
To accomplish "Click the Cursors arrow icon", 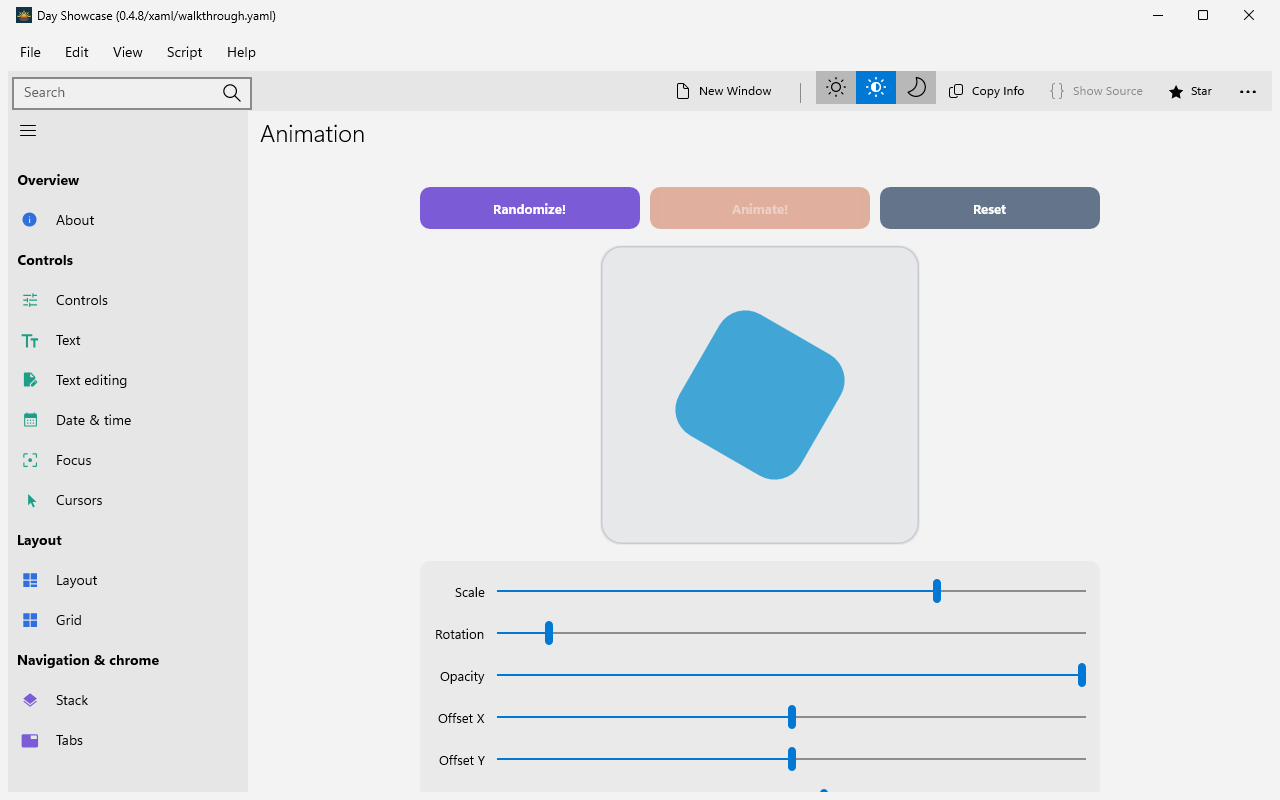I will pos(31,500).
